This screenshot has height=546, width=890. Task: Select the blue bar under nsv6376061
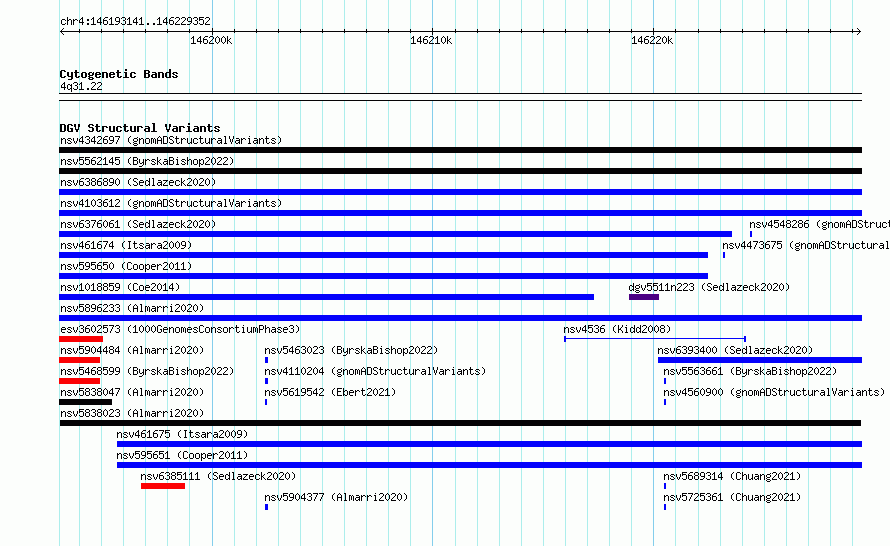396,234
